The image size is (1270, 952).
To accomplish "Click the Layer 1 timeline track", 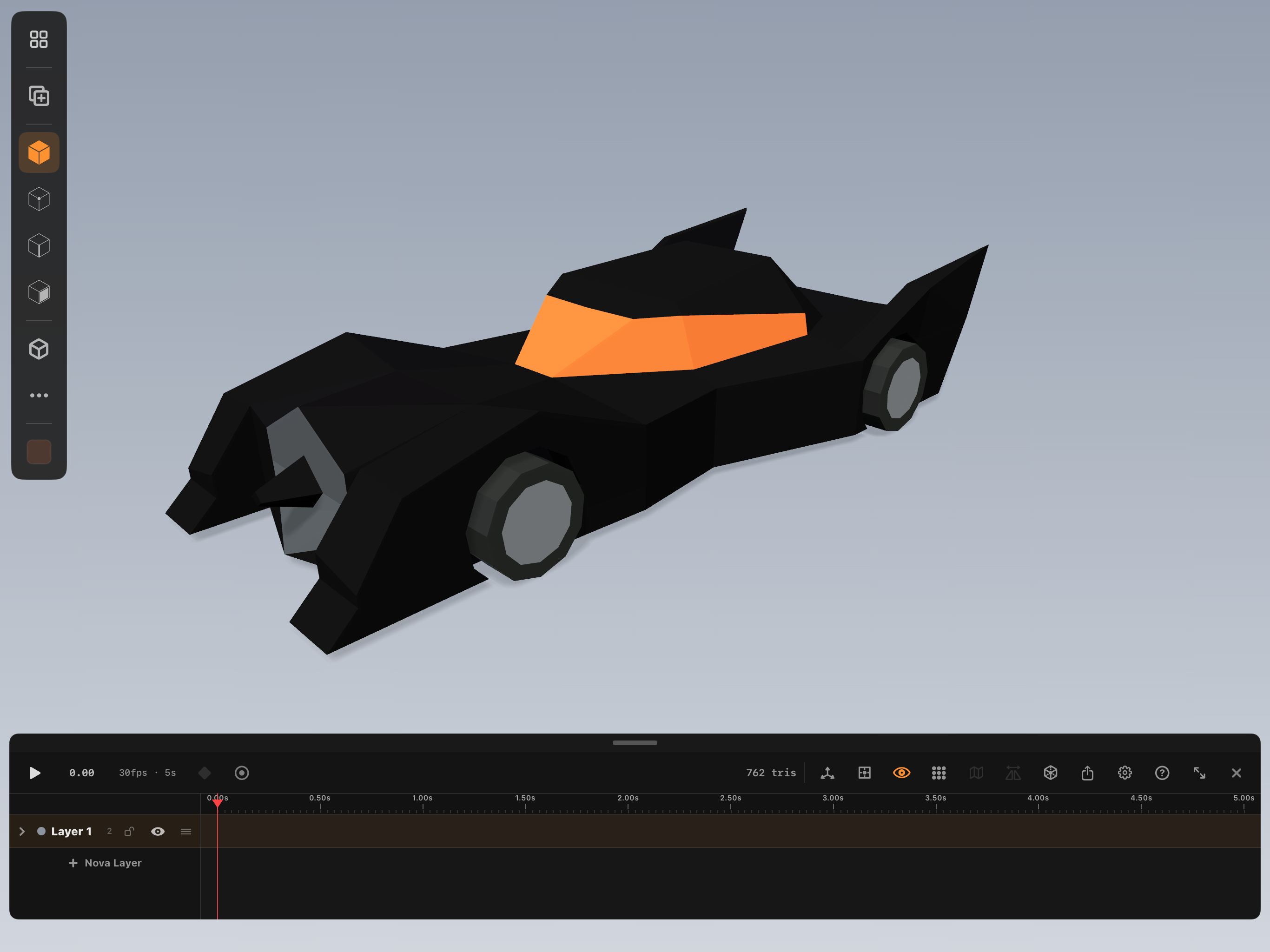I will pyautogui.click(x=730, y=831).
